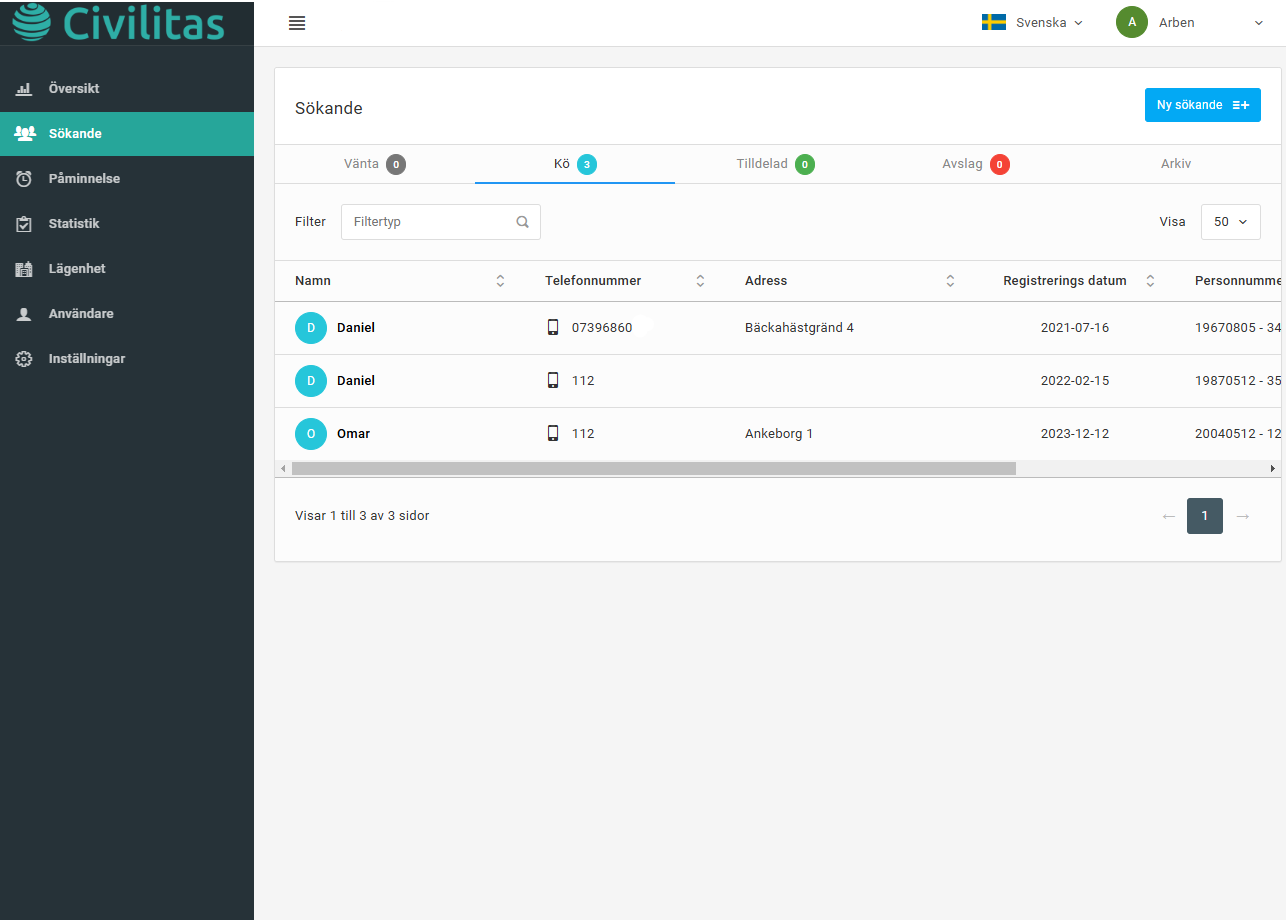Open Inställningar gear settings
Viewport: 1286px width, 920px height.
pos(86,359)
